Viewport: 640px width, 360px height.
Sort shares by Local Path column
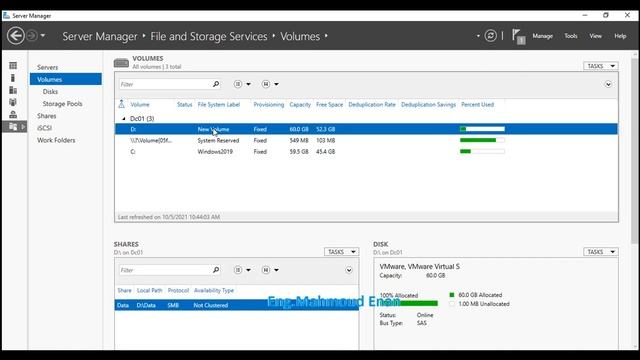[x=149, y=290]
